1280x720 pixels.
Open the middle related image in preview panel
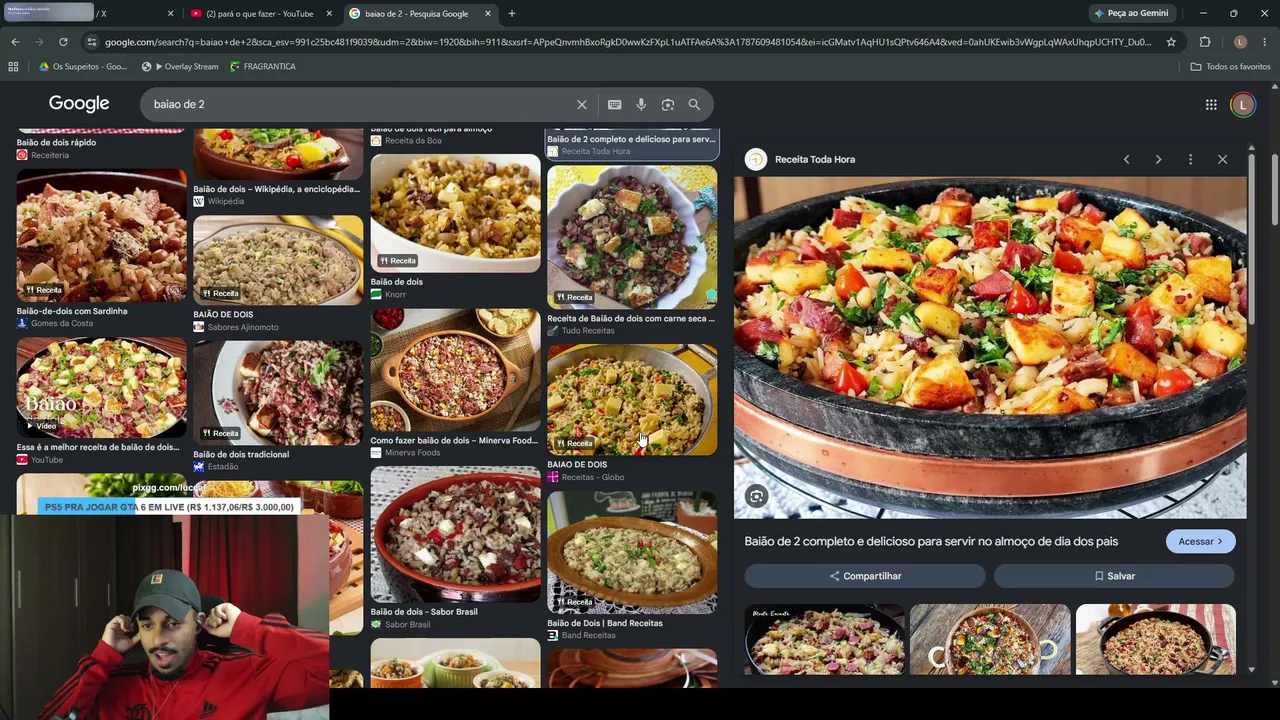(x=990, y=639)
